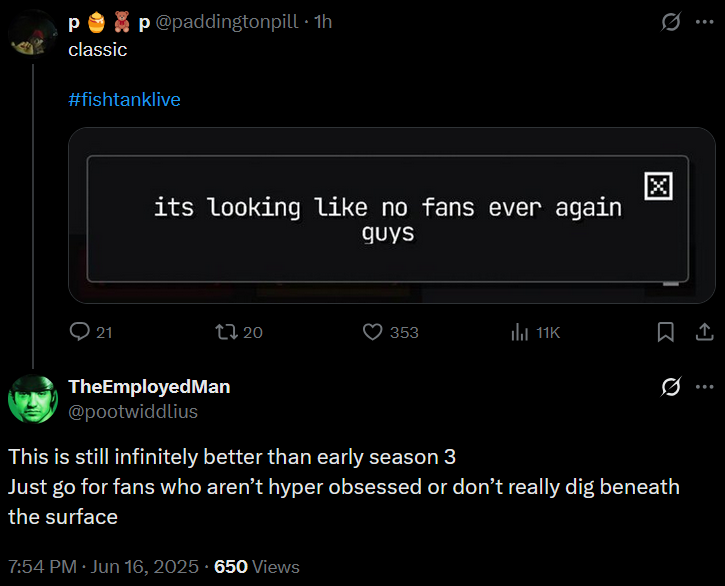Bookmark the paddingtonpill tweet
Viewport: 725px width, 586px height.
click(665, 332)
